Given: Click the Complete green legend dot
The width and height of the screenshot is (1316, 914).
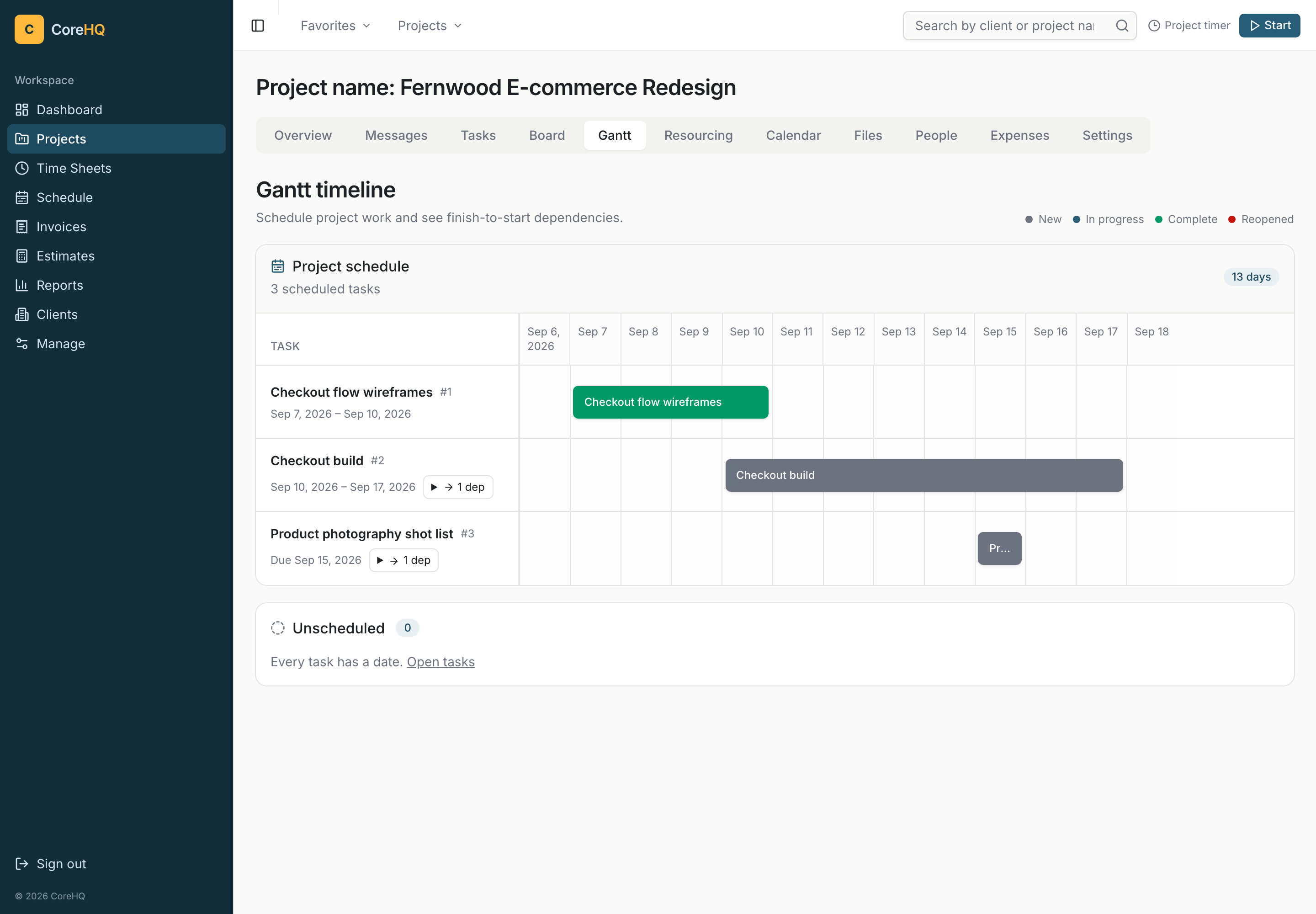Looking at the screenshot, I should pos(1158,220).
